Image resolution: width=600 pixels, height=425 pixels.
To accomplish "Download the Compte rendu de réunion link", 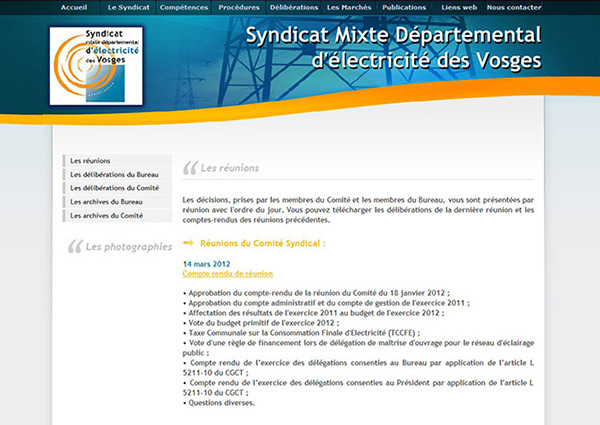I will [228, 274].
